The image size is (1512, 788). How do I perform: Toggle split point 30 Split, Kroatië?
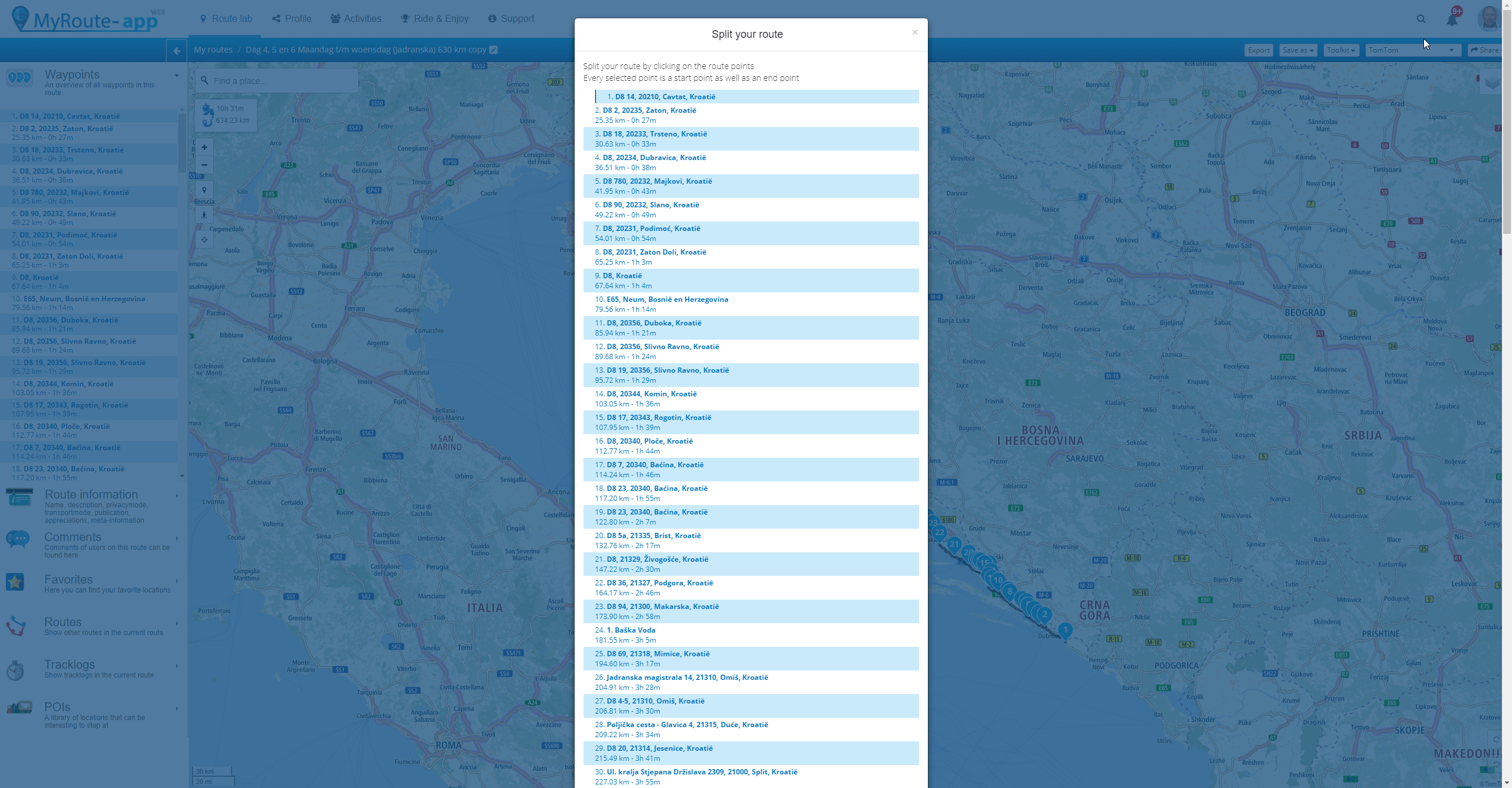pyautogui.click(x=702, y=772)
